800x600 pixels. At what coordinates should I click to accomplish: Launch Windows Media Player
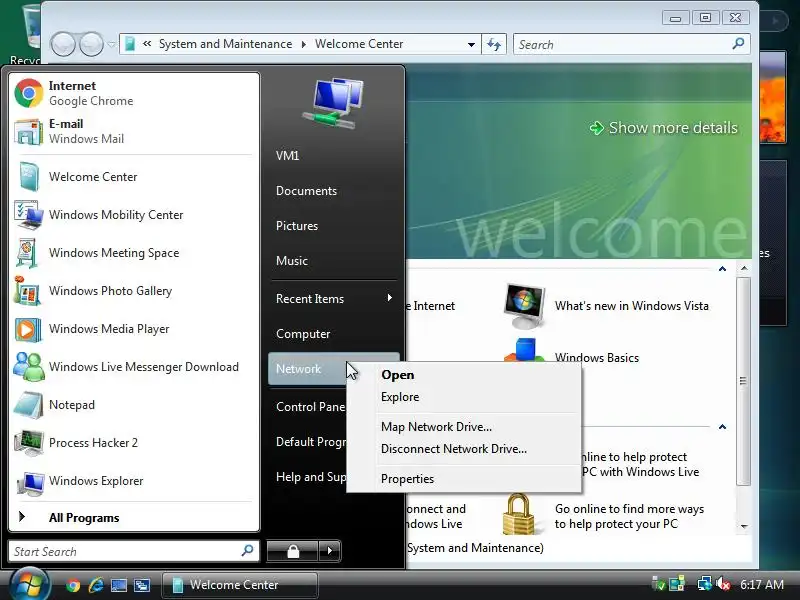tap(134, 329)
